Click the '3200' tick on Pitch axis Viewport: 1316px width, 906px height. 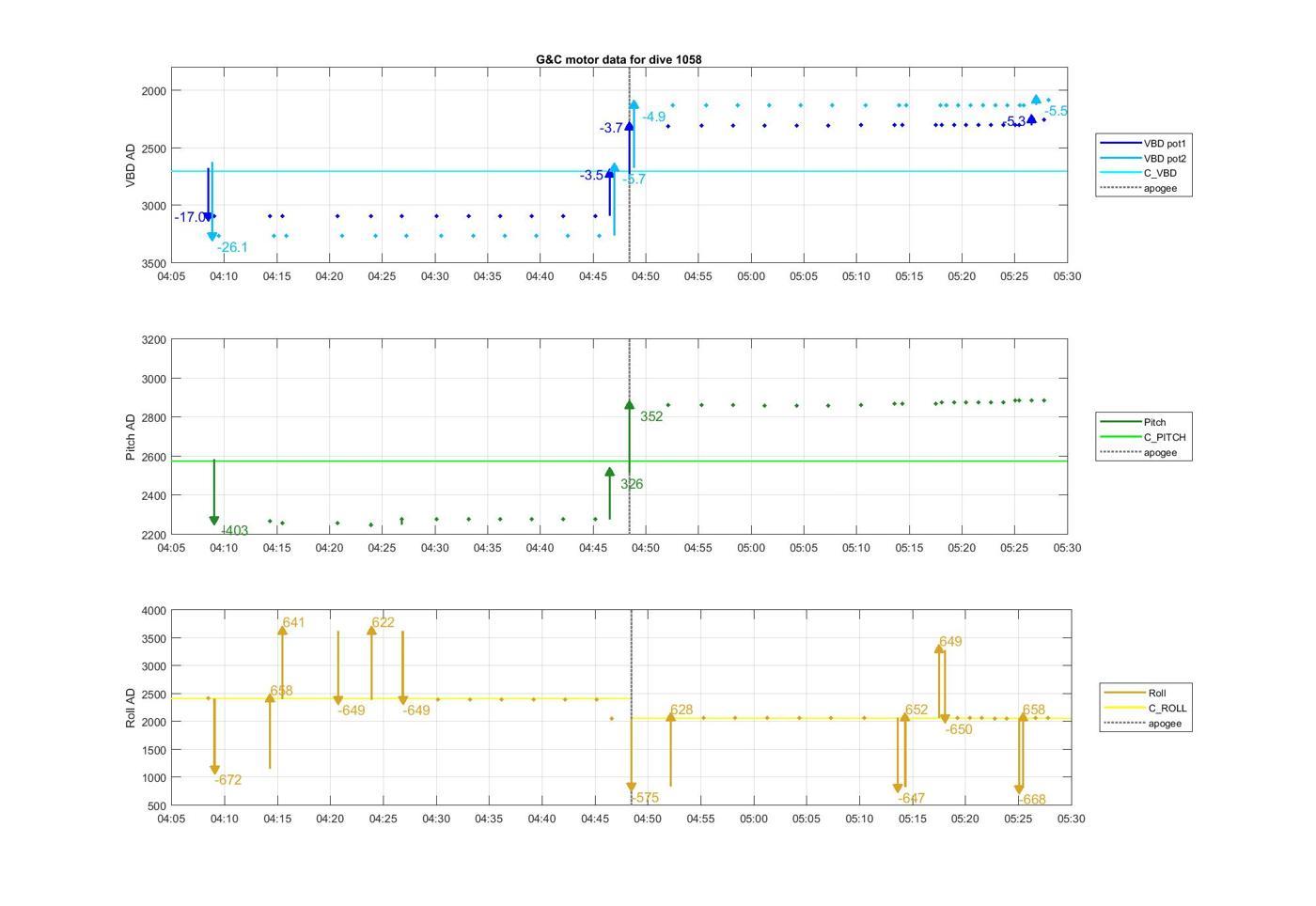pos(153,339)
